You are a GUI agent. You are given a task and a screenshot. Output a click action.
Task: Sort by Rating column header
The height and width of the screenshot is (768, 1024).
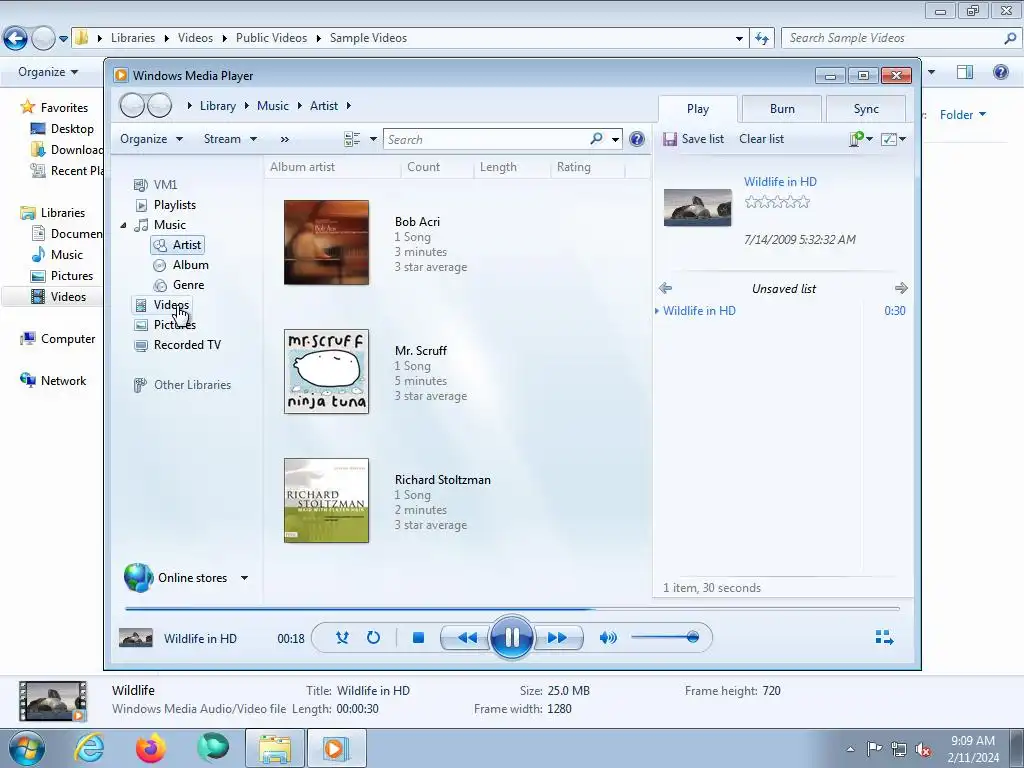[x=588, y=167]
